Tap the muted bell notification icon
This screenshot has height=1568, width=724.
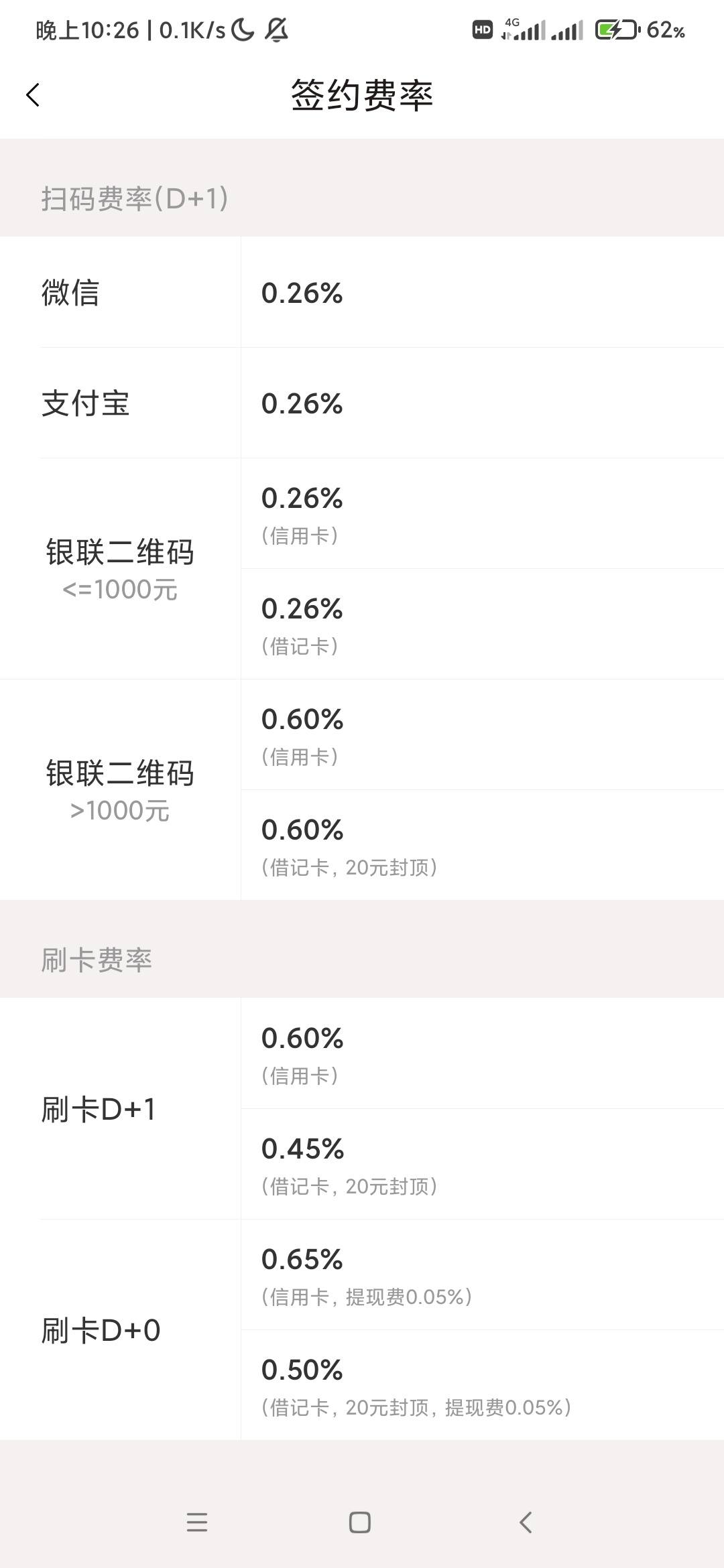click(x=276, y=29)
